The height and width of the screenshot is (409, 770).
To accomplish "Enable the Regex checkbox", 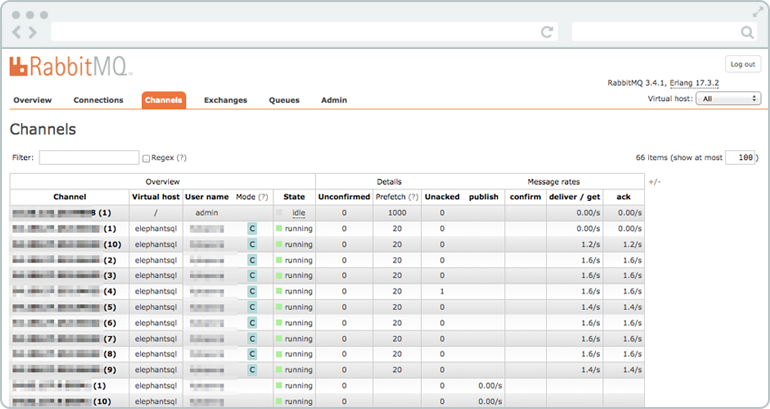I will (146, 158).
